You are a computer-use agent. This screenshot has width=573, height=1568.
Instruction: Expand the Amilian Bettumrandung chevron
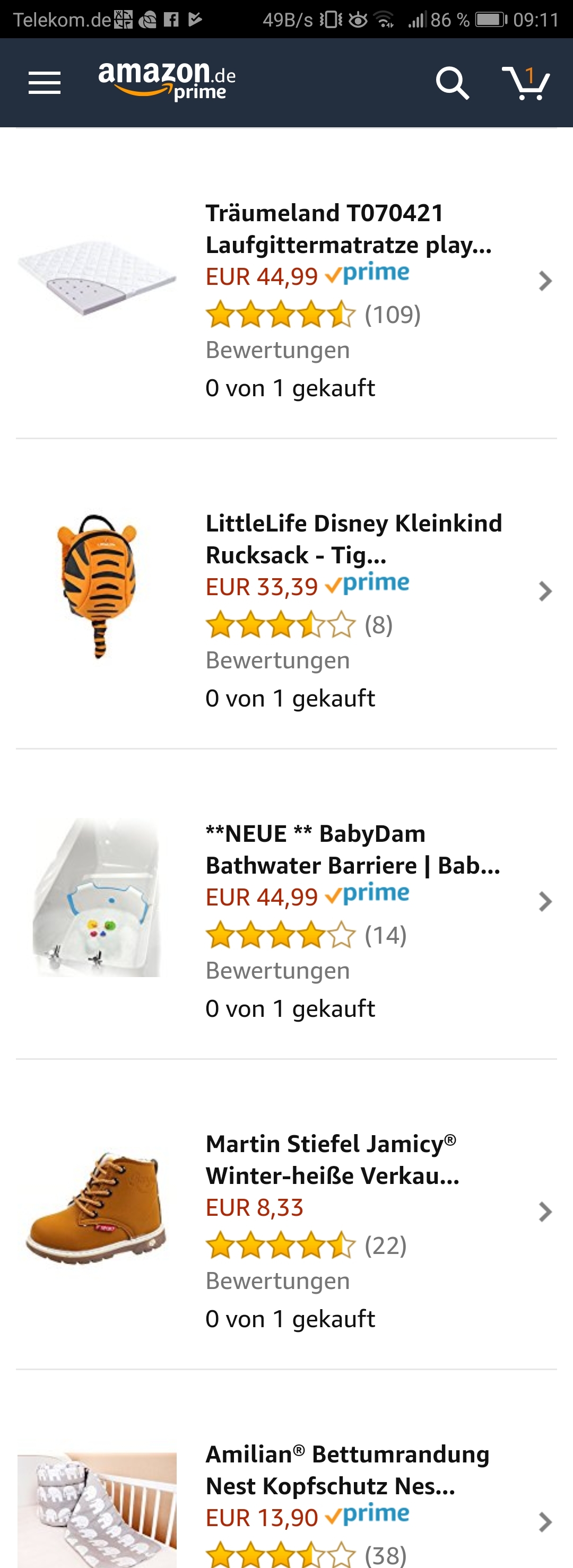545,1523
